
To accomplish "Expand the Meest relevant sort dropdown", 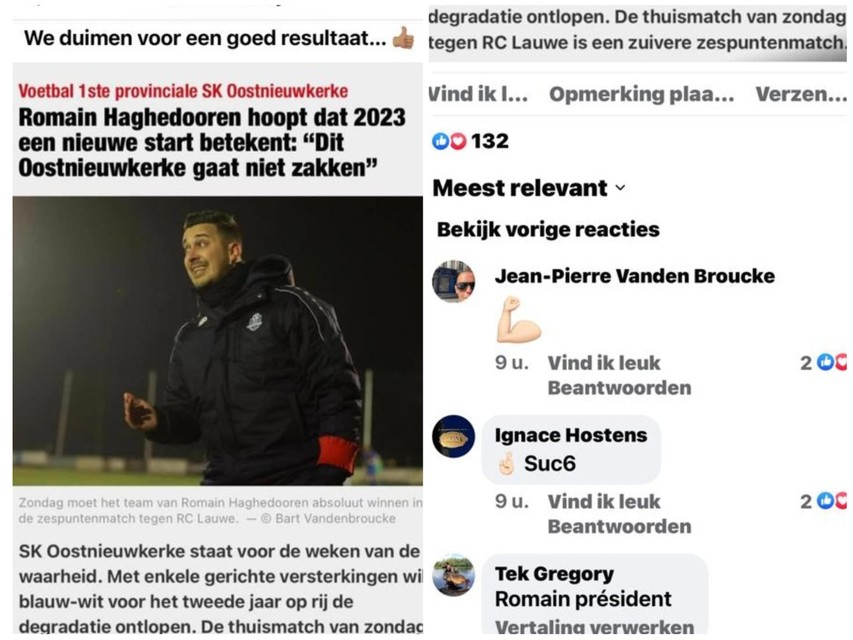I will (529, 188).
